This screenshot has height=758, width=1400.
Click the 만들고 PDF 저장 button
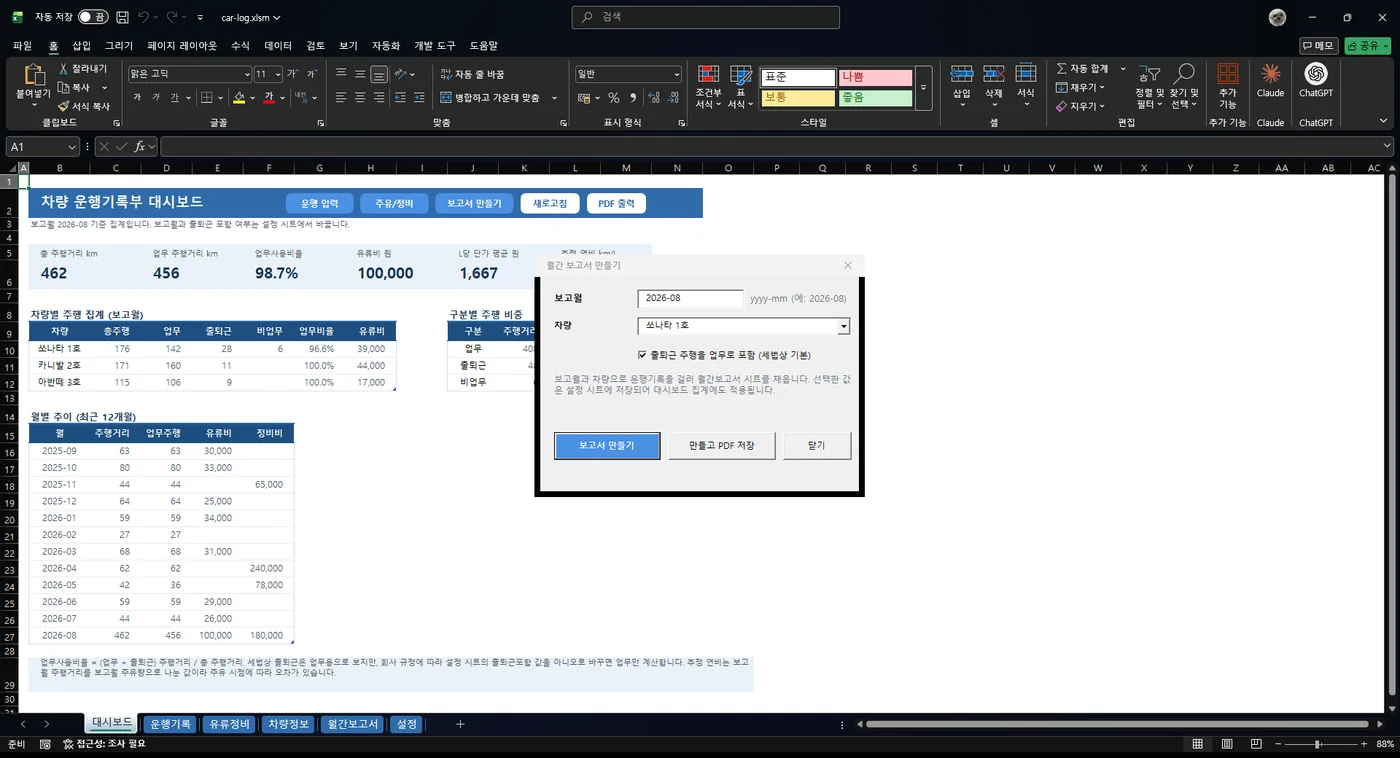coord(722,445)
